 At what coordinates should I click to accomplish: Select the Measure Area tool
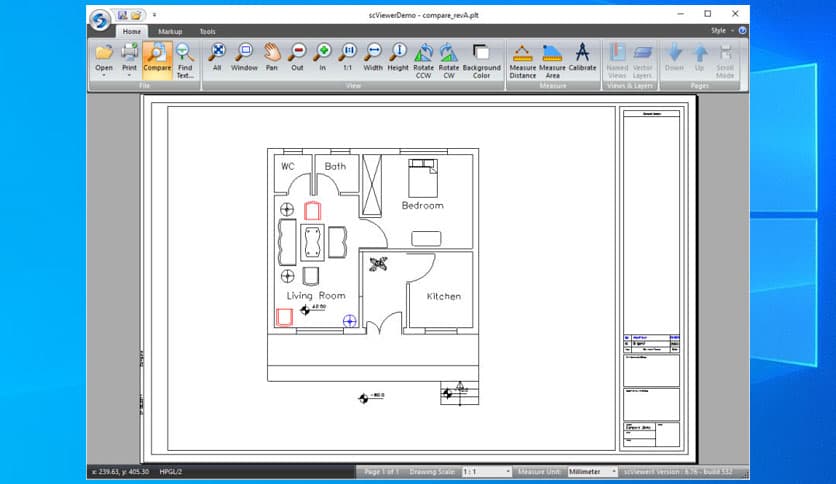tap(552, 60)
